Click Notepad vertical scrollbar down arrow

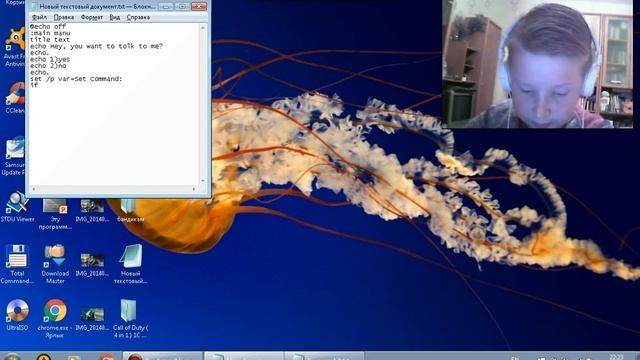click(203, 180)
